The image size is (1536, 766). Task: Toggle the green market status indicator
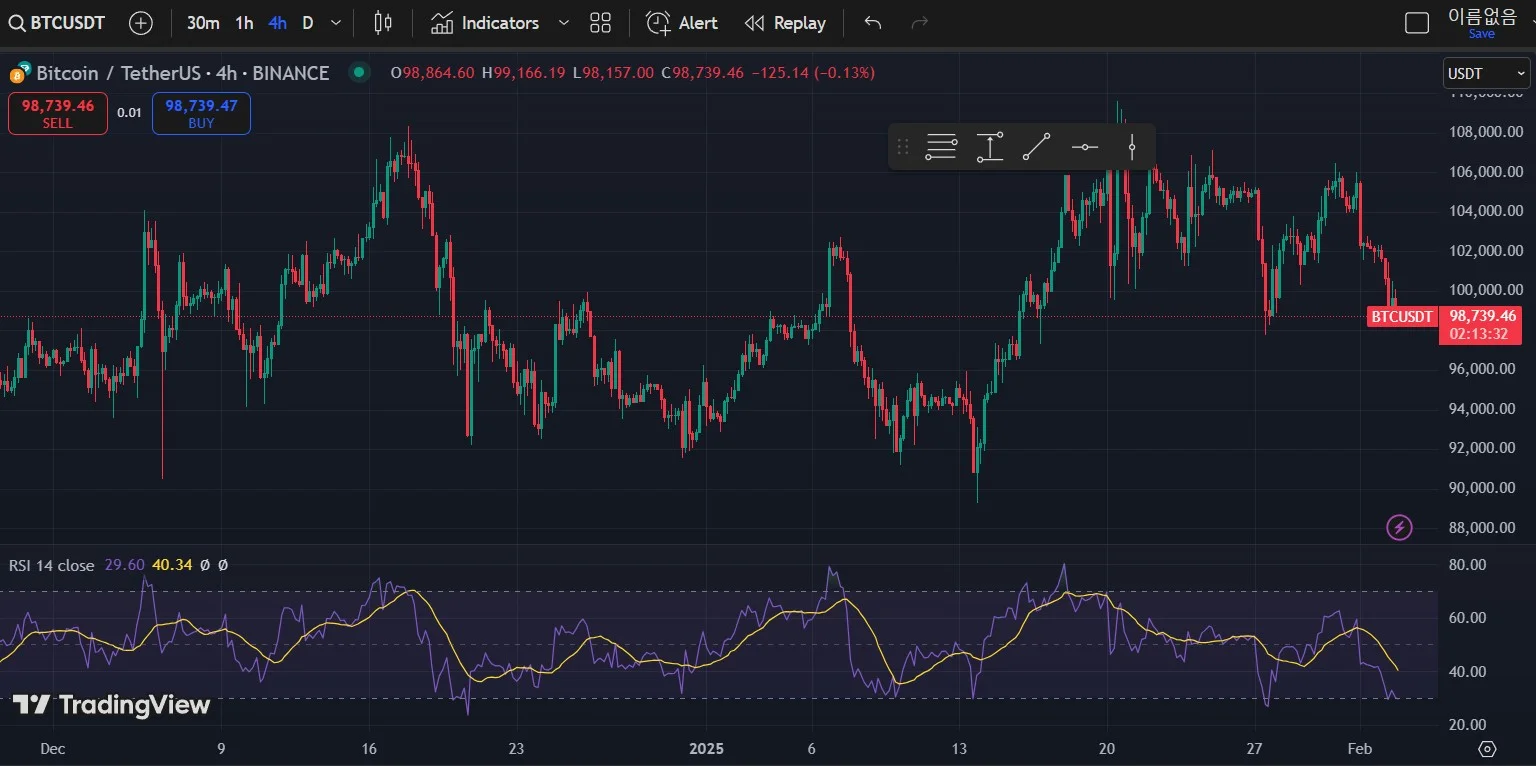point(359,72)
